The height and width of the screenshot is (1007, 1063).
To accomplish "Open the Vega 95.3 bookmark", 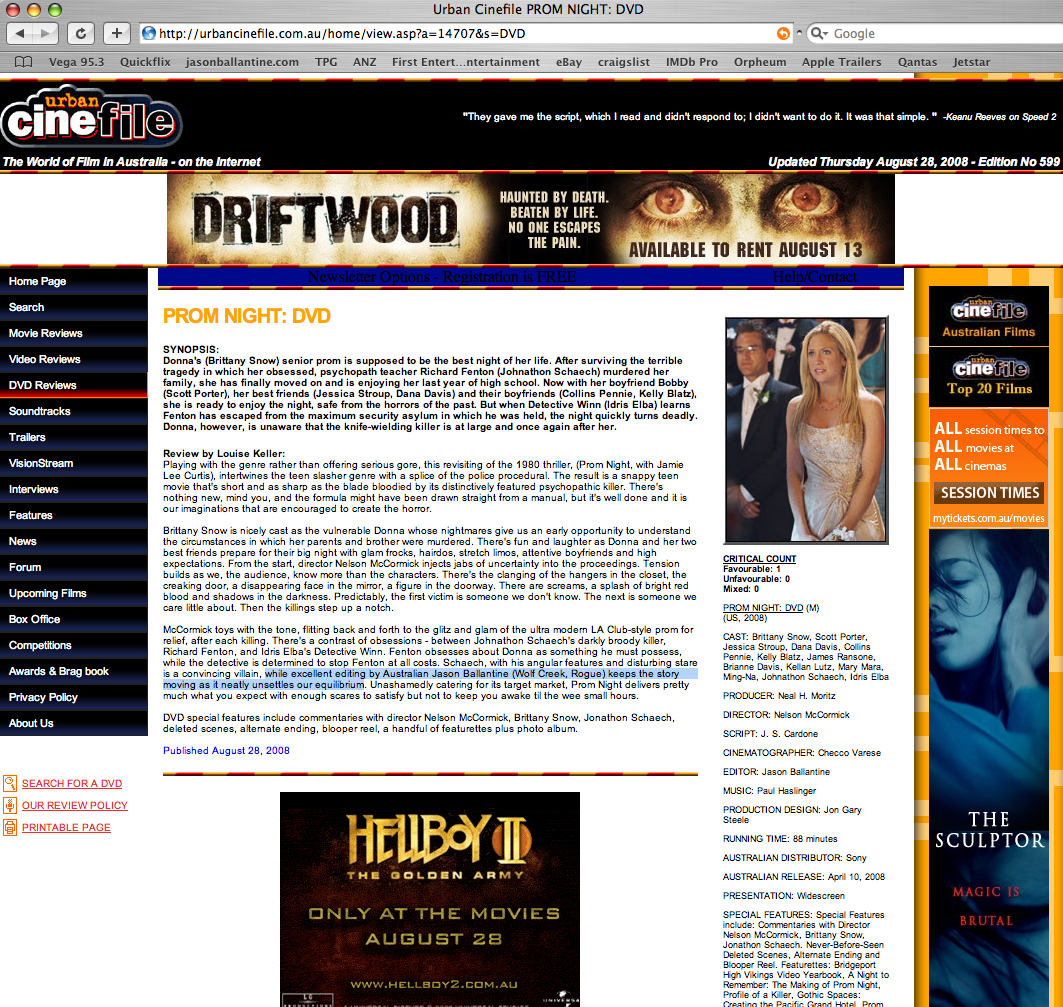I will [x=77, y=62].
